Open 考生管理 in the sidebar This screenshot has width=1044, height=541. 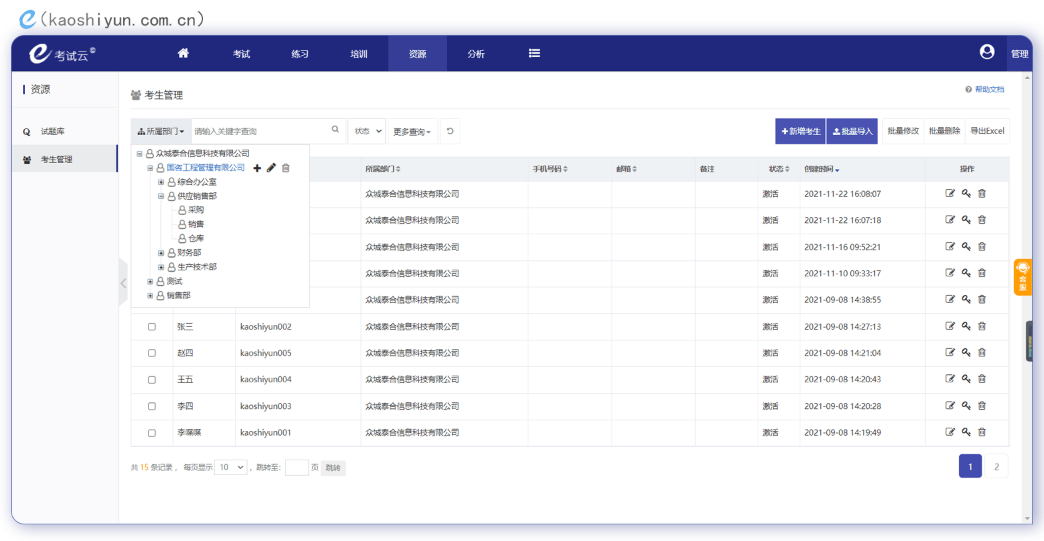65,159
